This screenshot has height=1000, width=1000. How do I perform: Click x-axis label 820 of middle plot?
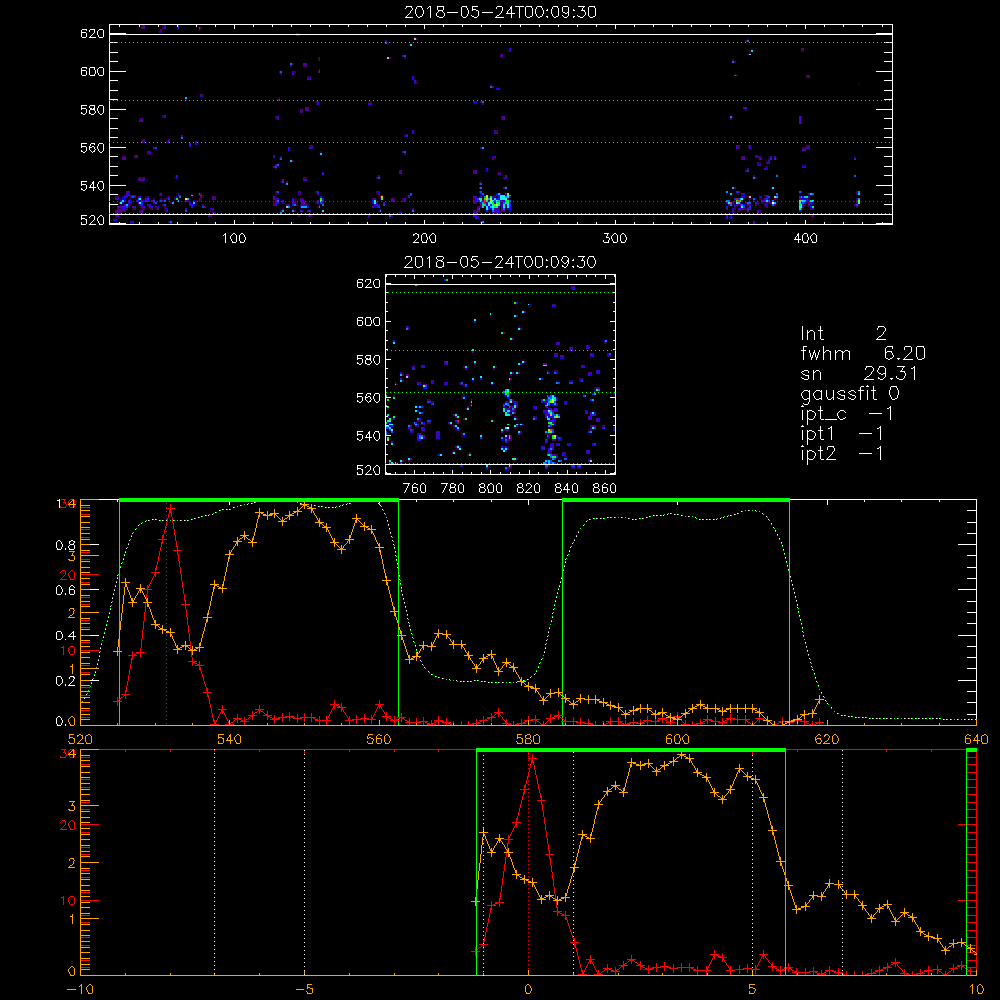coord(529,489)
